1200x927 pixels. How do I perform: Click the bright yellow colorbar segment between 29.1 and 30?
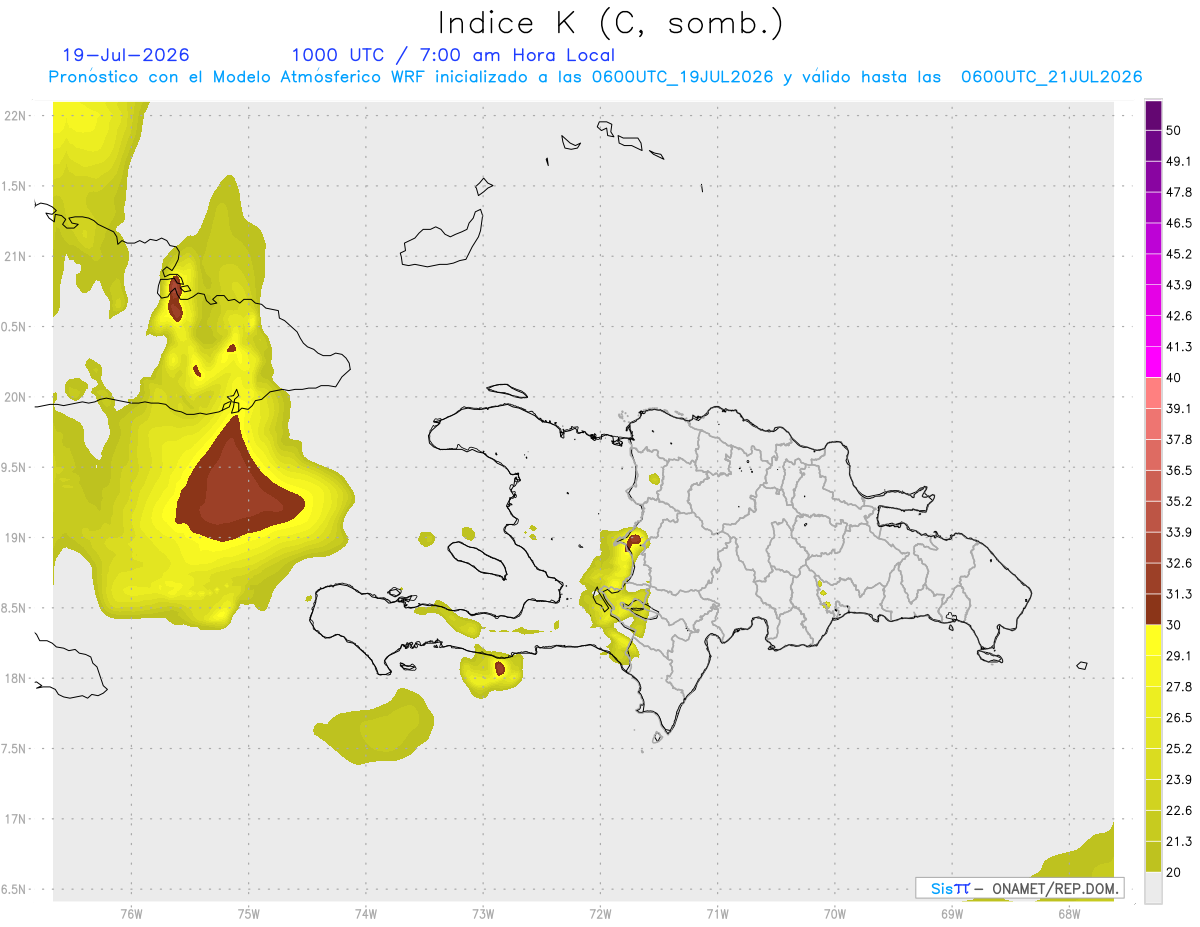coord(1153,640)
